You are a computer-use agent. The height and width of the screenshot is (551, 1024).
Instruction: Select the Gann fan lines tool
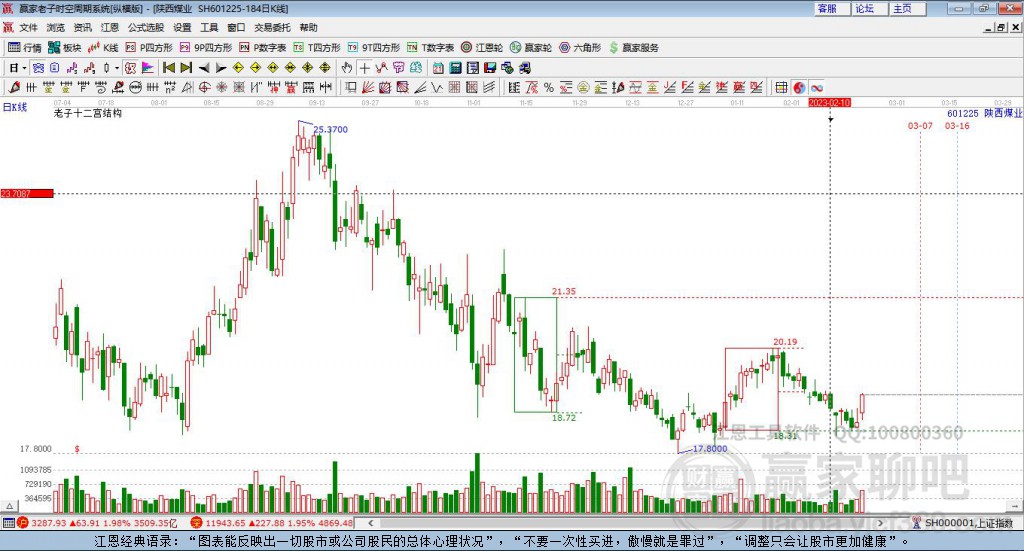pyautogui.click(x=366, y=87)
